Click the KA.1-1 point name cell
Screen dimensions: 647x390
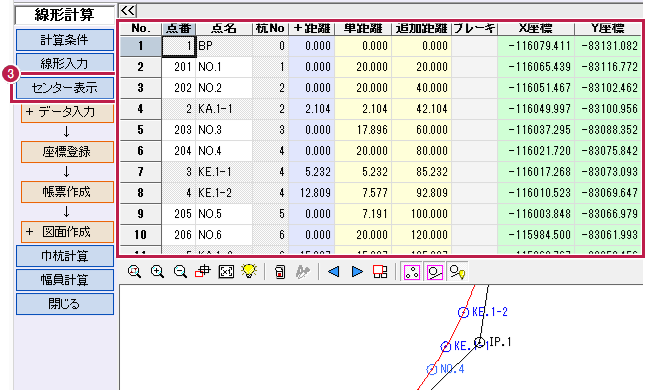coord(224,109)
